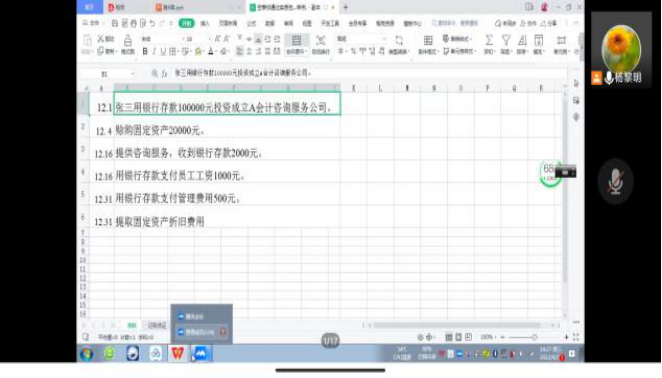Select the second sheet tab at bottom
Viewport: 662px width, 378px height.
point(157,325)
